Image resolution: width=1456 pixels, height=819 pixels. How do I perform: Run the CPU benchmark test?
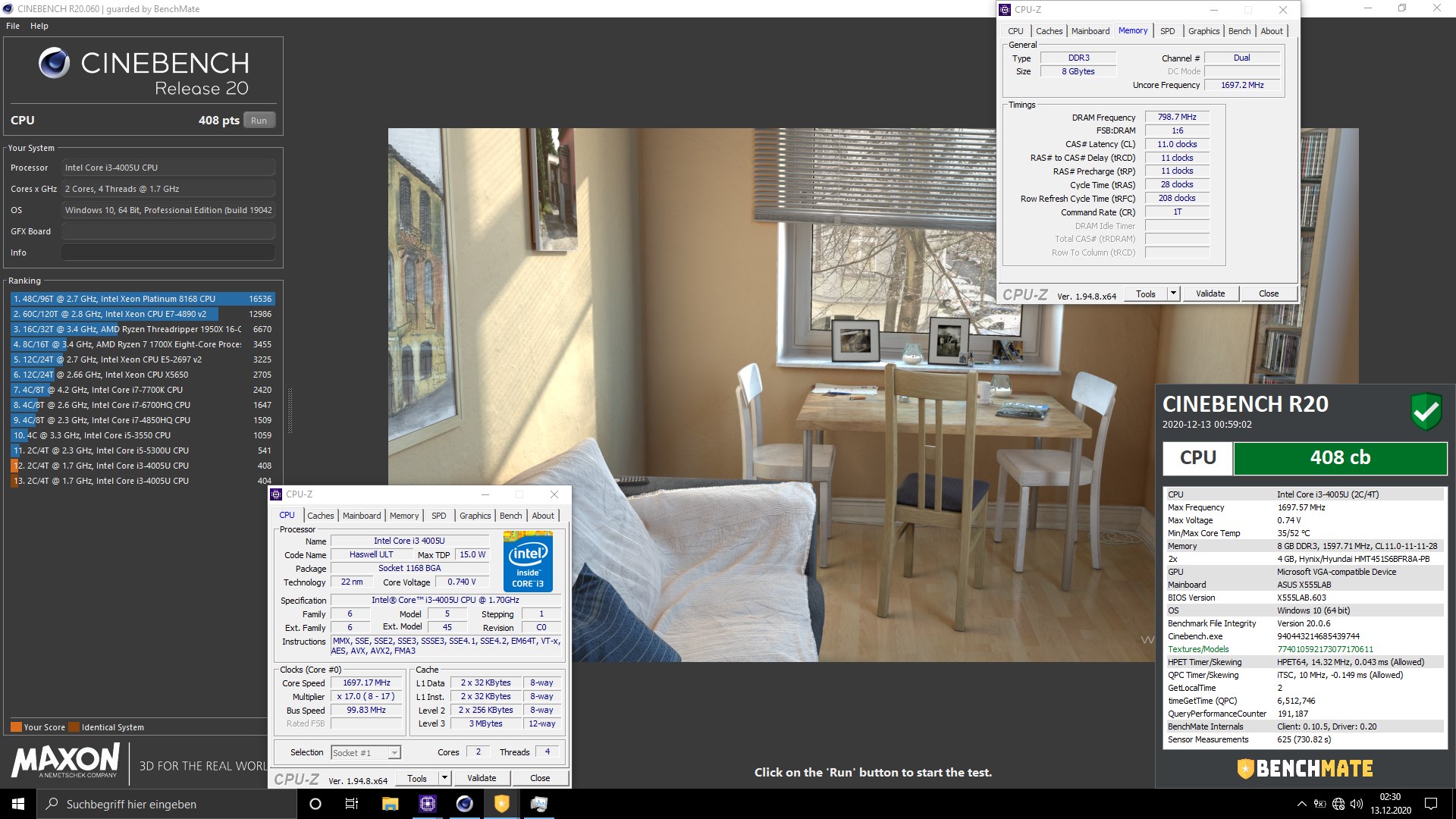point(259,121)
